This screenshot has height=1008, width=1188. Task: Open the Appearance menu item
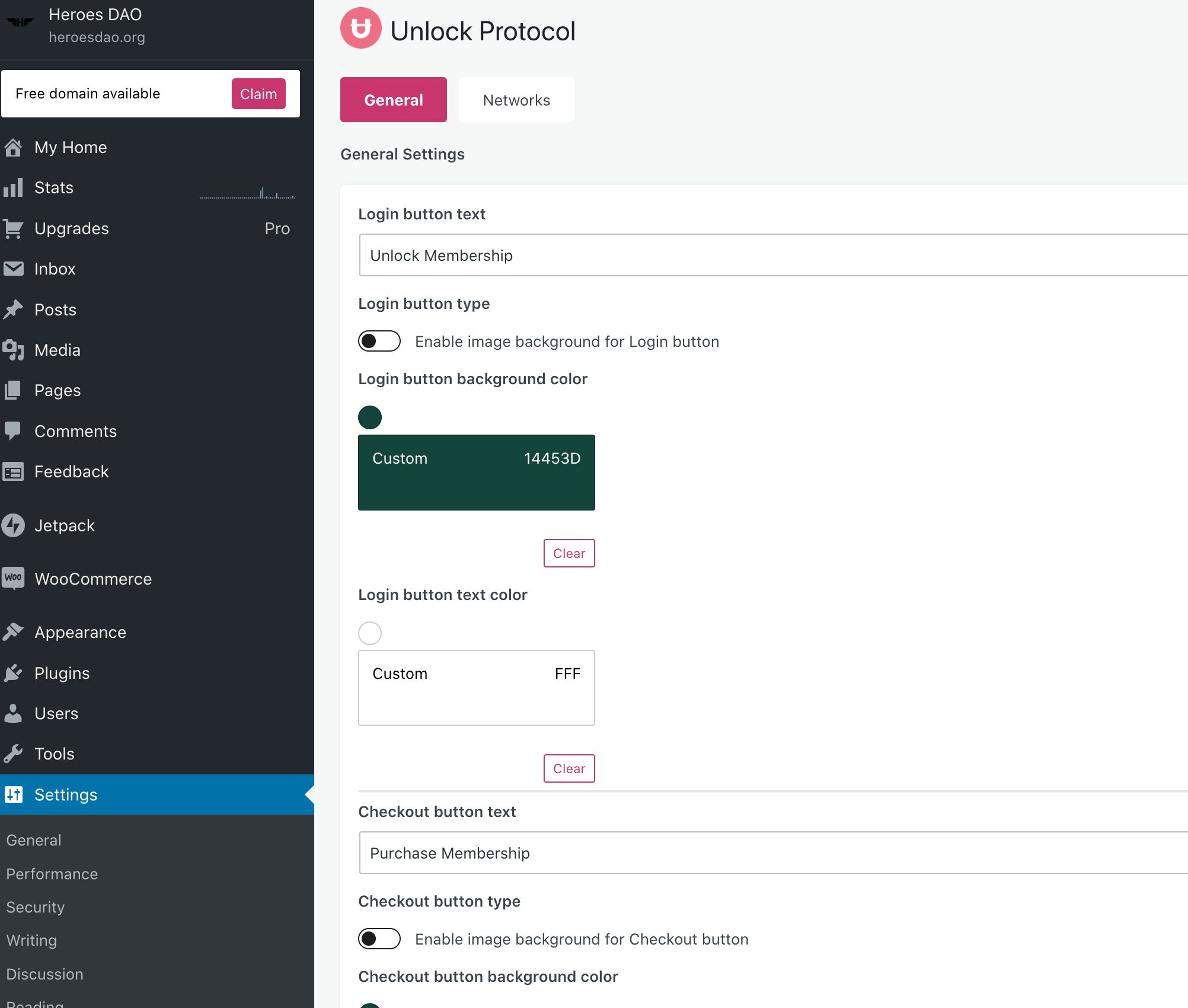(x=157, y=632)
